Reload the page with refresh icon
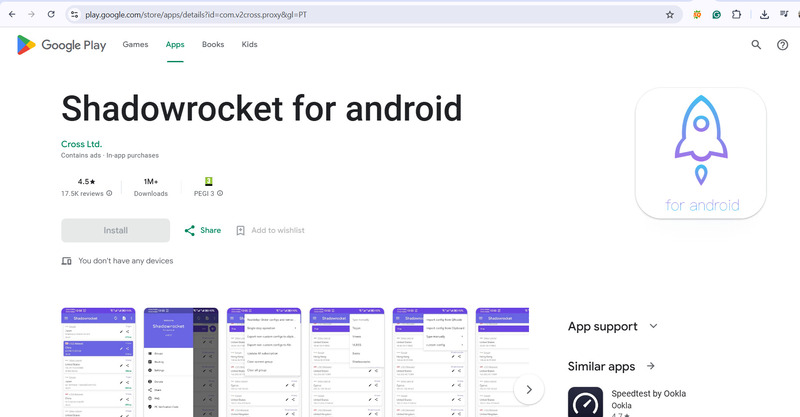Viewport: 800px width, 417px height. (x=51, y=14)
